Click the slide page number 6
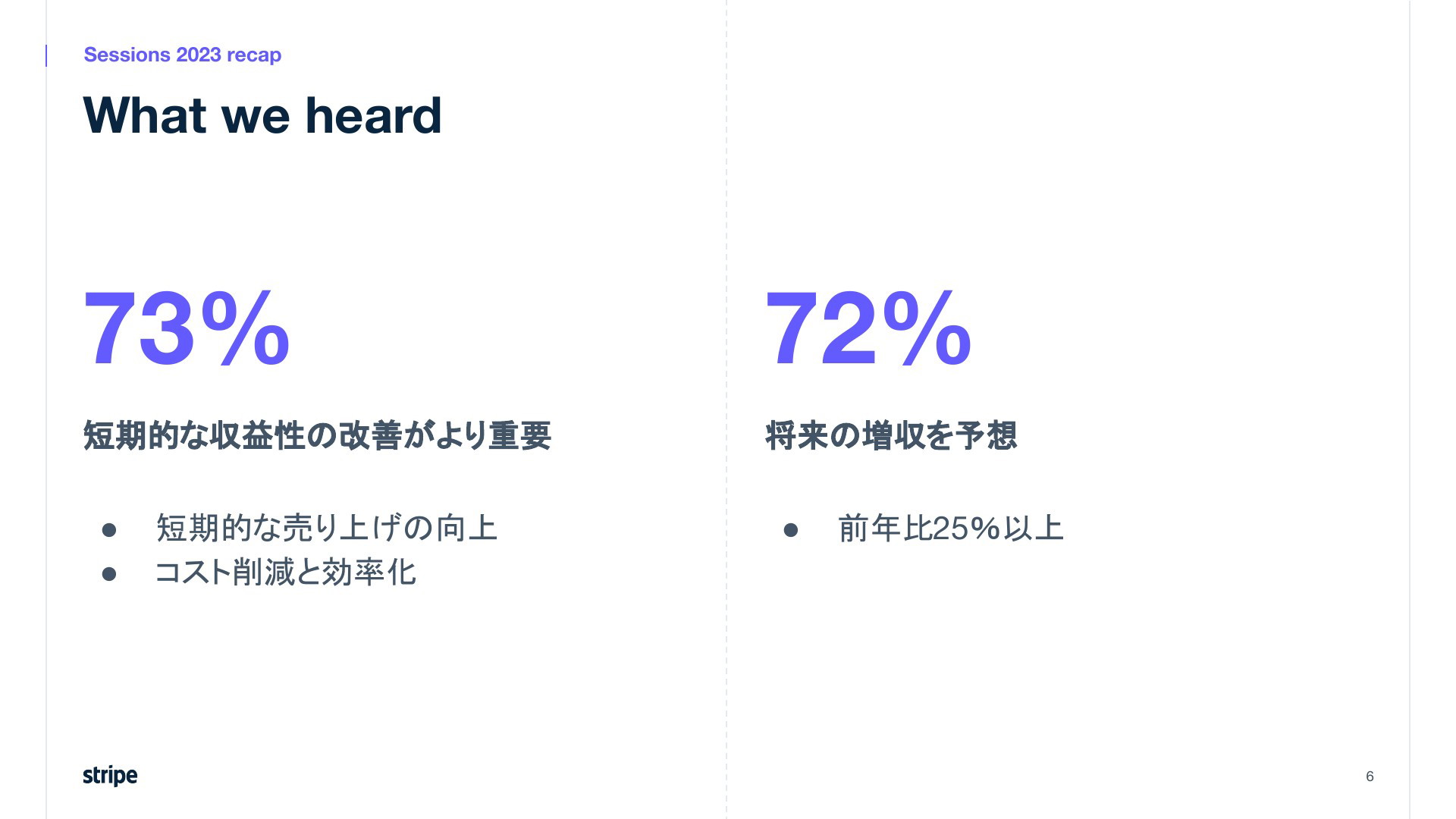This screenshot has width=1456, height=819. [x=1370, y=776]
